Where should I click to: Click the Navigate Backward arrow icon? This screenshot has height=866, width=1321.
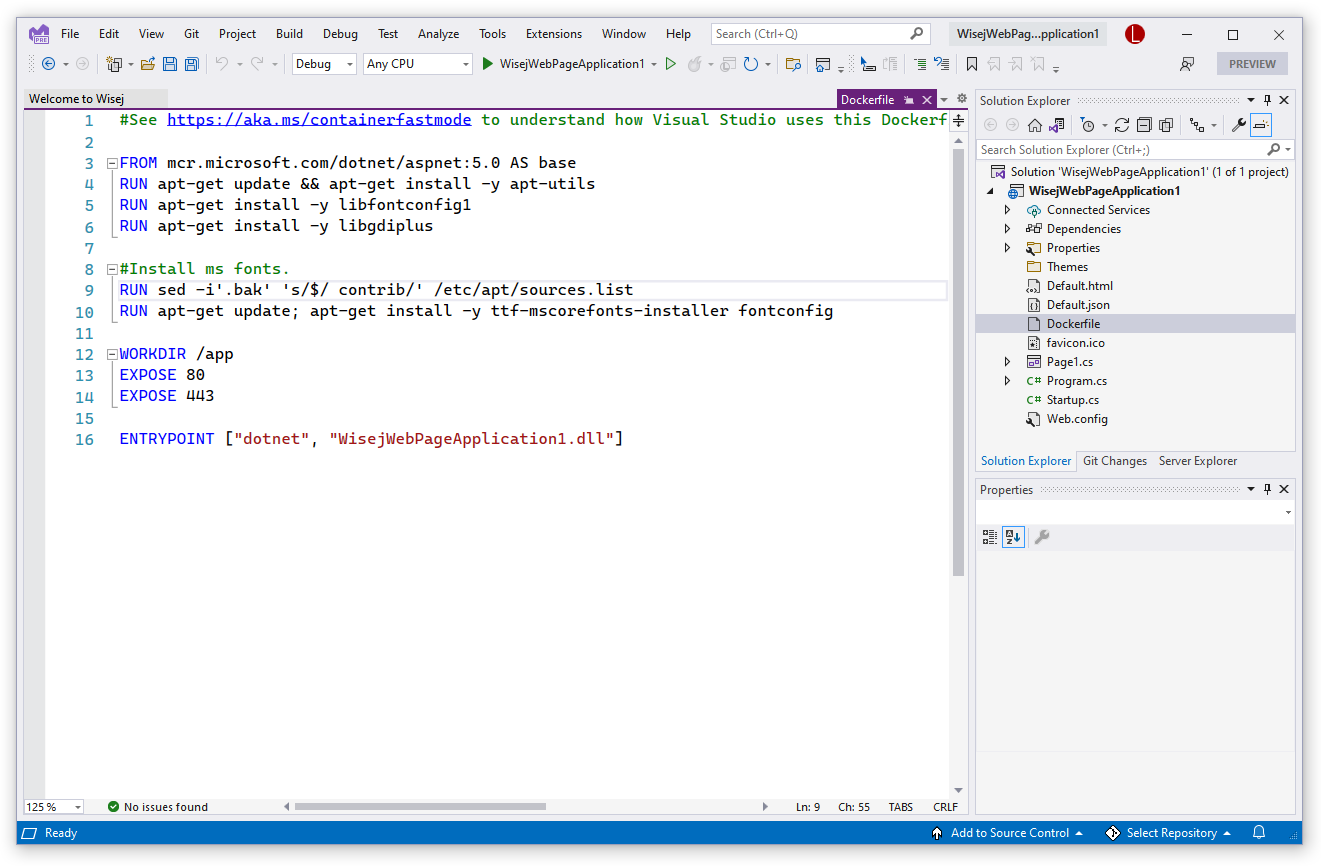[48, 64]
